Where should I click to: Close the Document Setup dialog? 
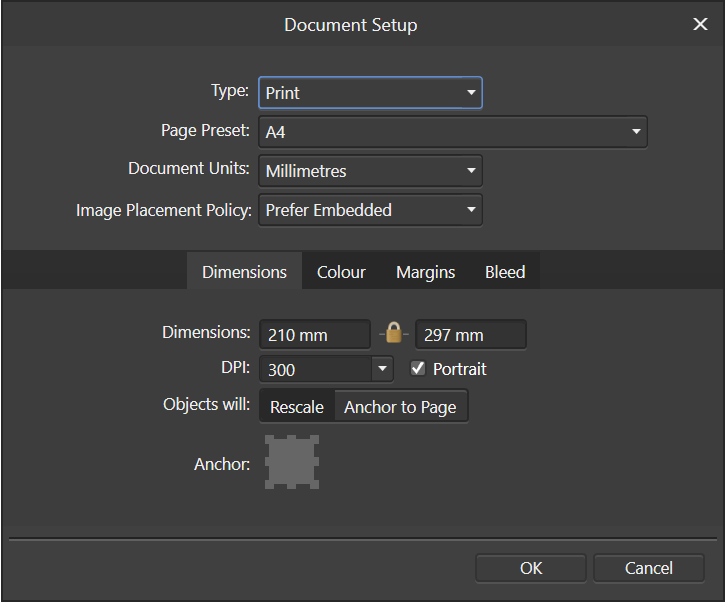(x=700, y=24)
